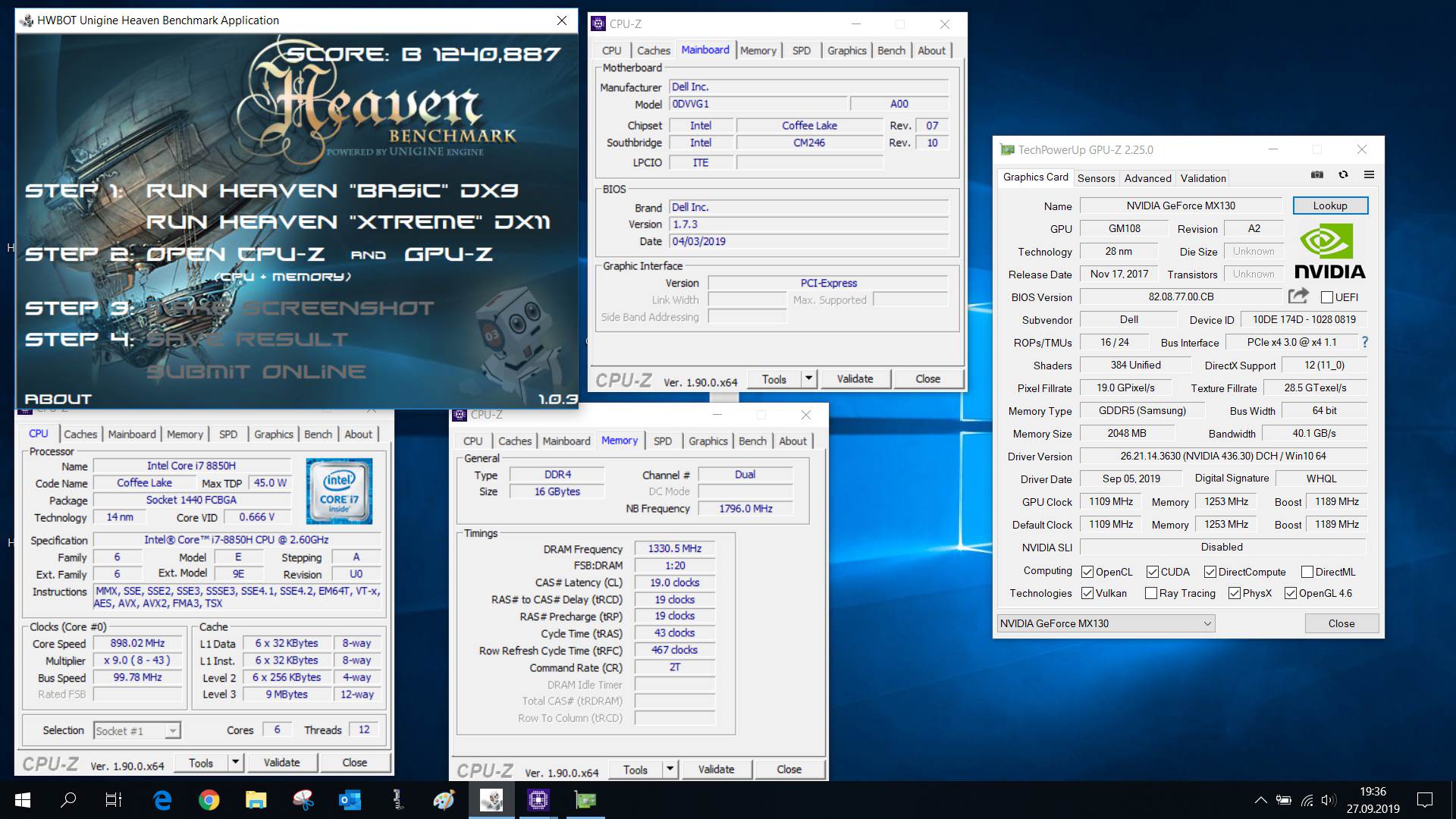Image resolution: width=1456 pixels, height=819 pixels.
Task: Switch to CPU-Z taskbar icon
Action: (x=538, y=800)
